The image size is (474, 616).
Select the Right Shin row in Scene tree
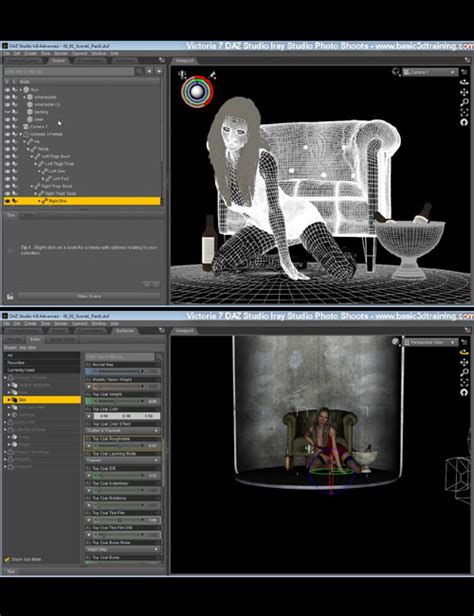coord(82,201)
